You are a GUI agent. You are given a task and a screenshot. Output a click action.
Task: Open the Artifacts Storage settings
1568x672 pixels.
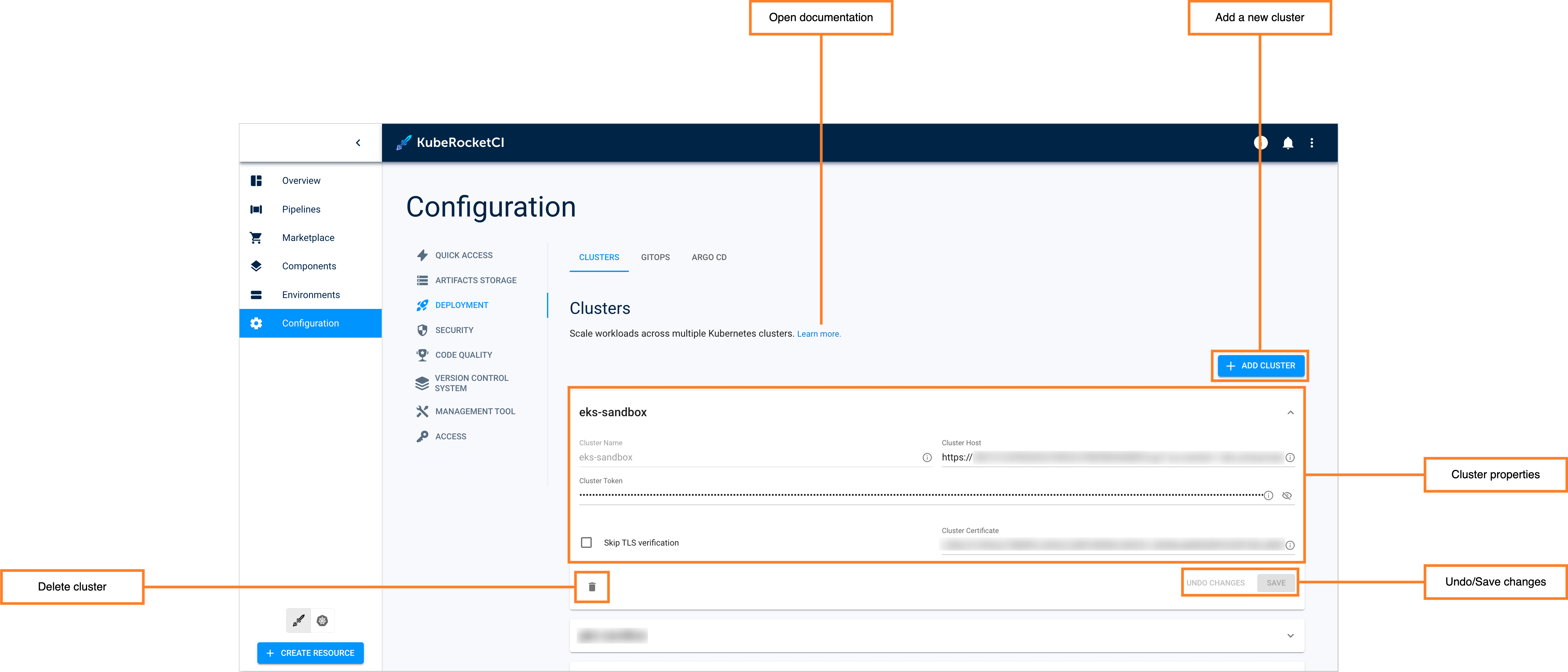[x=475, y=280]
